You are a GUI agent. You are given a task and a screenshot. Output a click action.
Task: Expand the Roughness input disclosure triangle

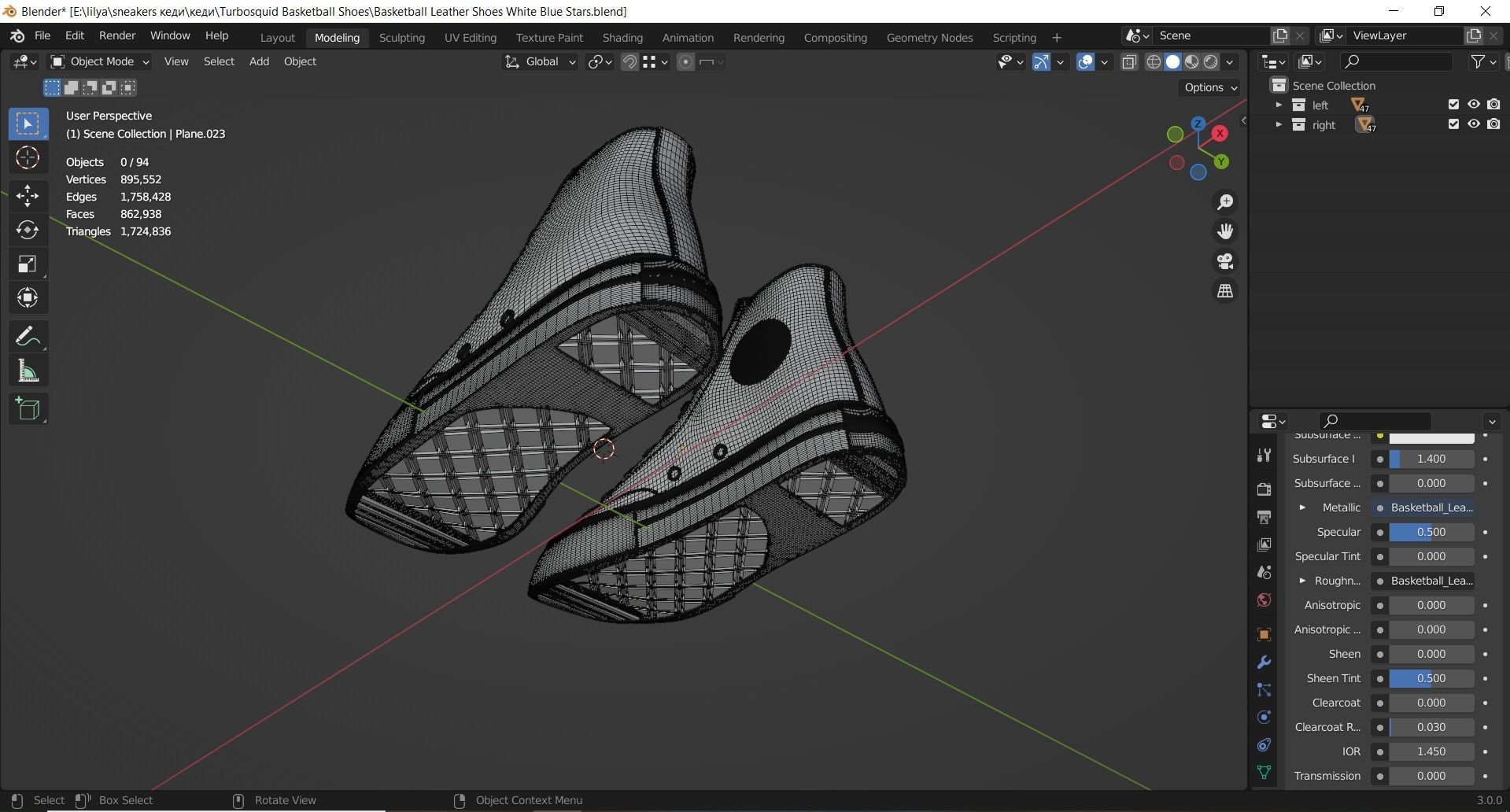coord(1302,581)
